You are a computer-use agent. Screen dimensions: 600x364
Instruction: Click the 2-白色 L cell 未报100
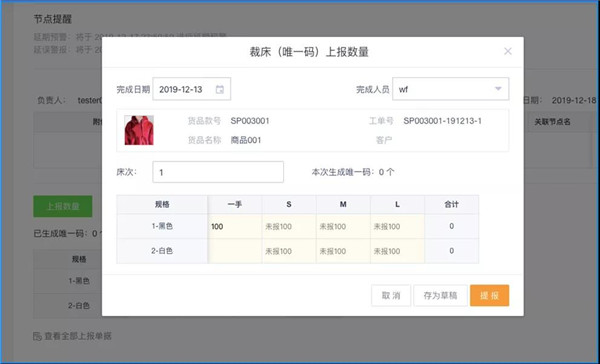tap(397, 251)
